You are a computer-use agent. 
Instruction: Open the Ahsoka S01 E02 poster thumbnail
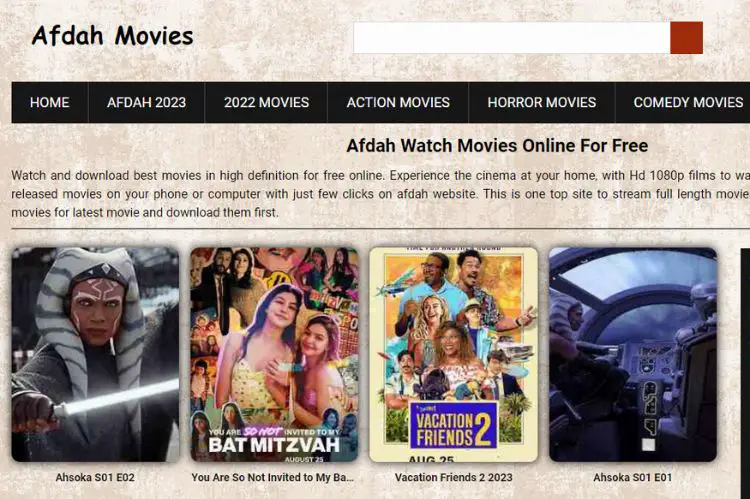(x=96, y=355)
